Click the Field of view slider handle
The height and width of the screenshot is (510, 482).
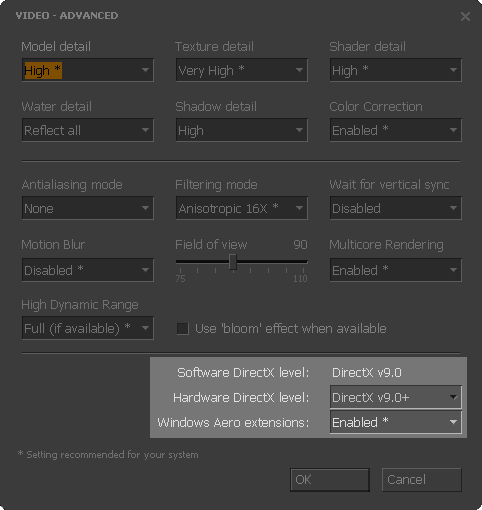(233, 262)
